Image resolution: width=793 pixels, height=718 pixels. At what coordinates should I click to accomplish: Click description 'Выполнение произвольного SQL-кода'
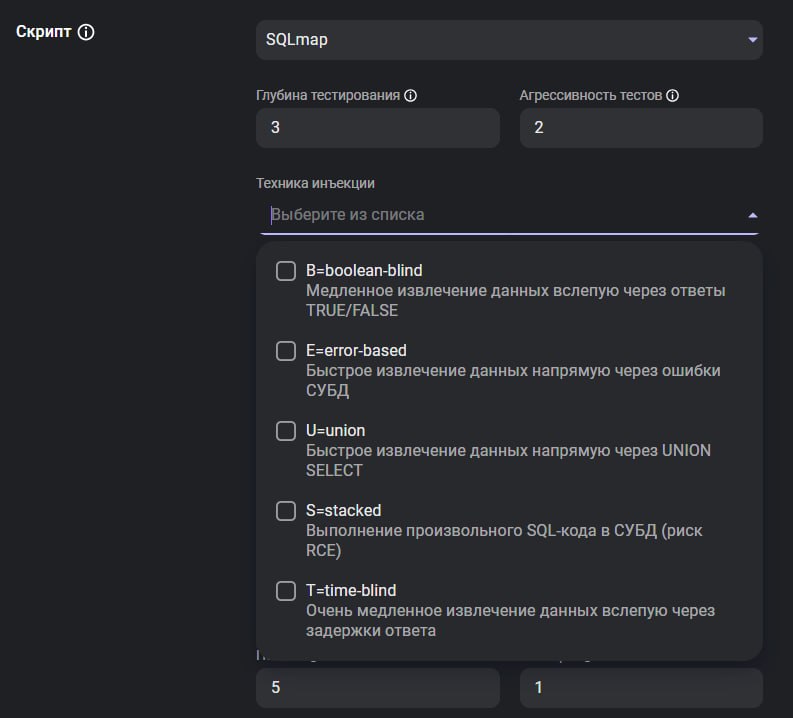click(504, 540)
